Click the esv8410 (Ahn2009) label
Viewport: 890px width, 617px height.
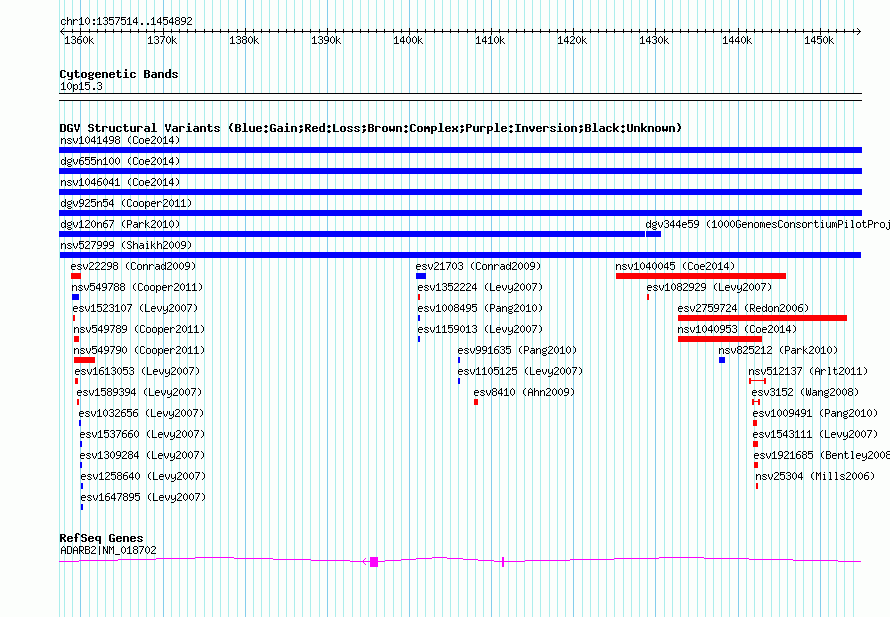tap(524, 392)
